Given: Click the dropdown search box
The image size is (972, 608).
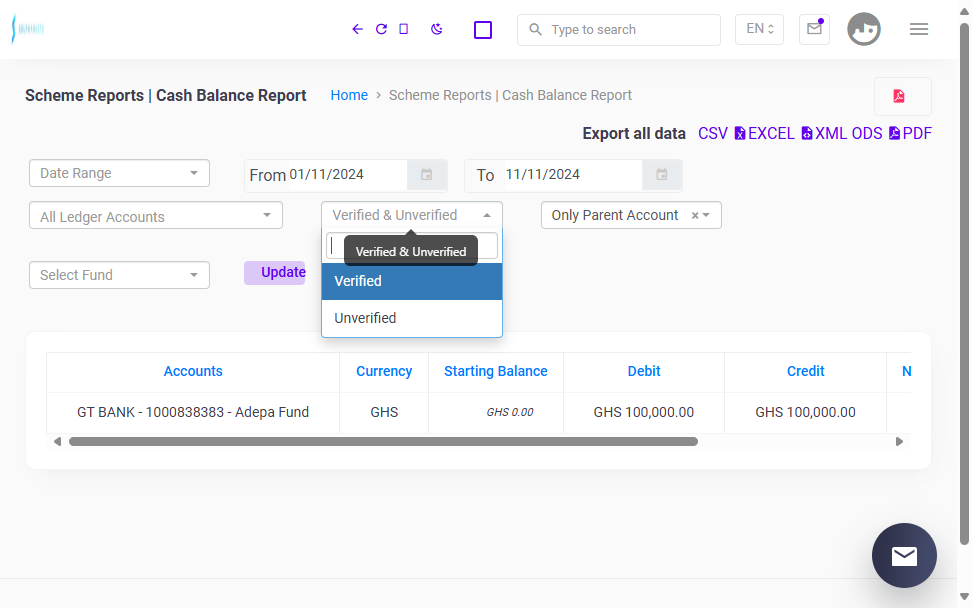Looking at the screenshot, I should (412, 246).
